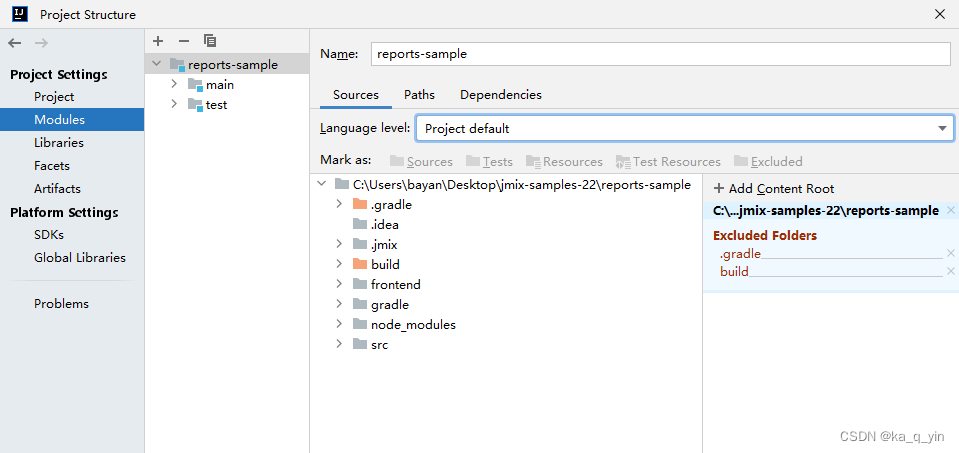This screenshot has height=453, width=959.
Task: Click the .idea folder icon
Action: pyautogui.click(x=360, y=224)
